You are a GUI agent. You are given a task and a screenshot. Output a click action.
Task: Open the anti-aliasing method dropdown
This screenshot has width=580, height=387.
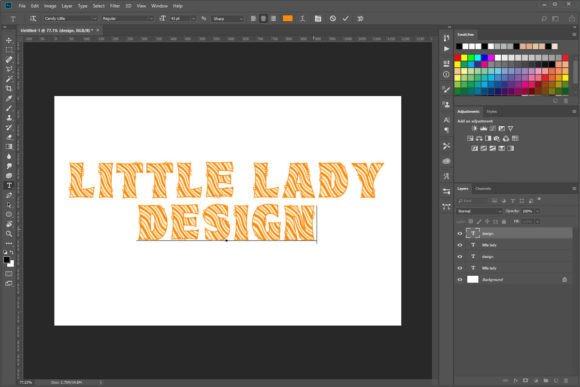(227, 18)
